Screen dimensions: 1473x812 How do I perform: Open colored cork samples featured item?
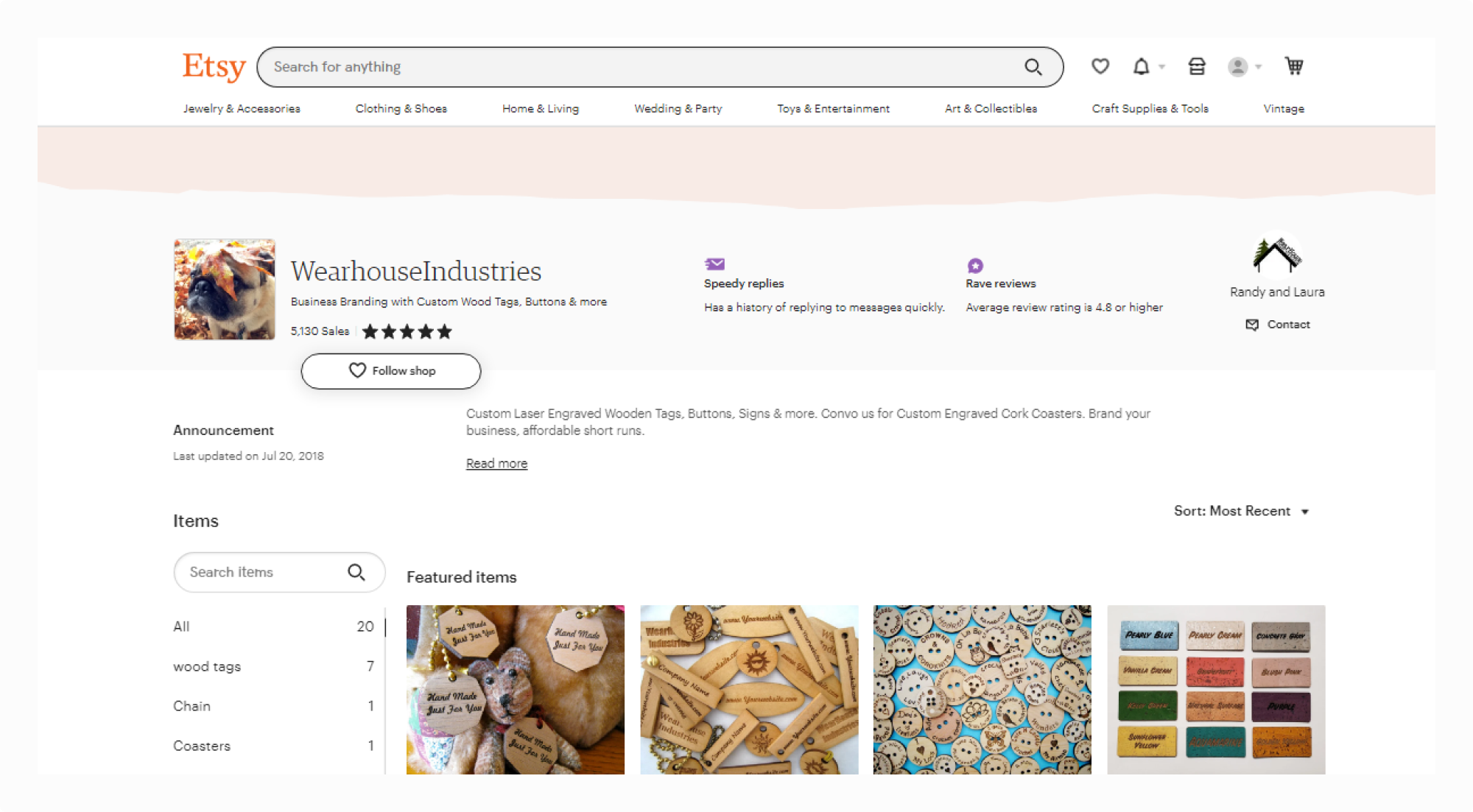pos(1216,690)
